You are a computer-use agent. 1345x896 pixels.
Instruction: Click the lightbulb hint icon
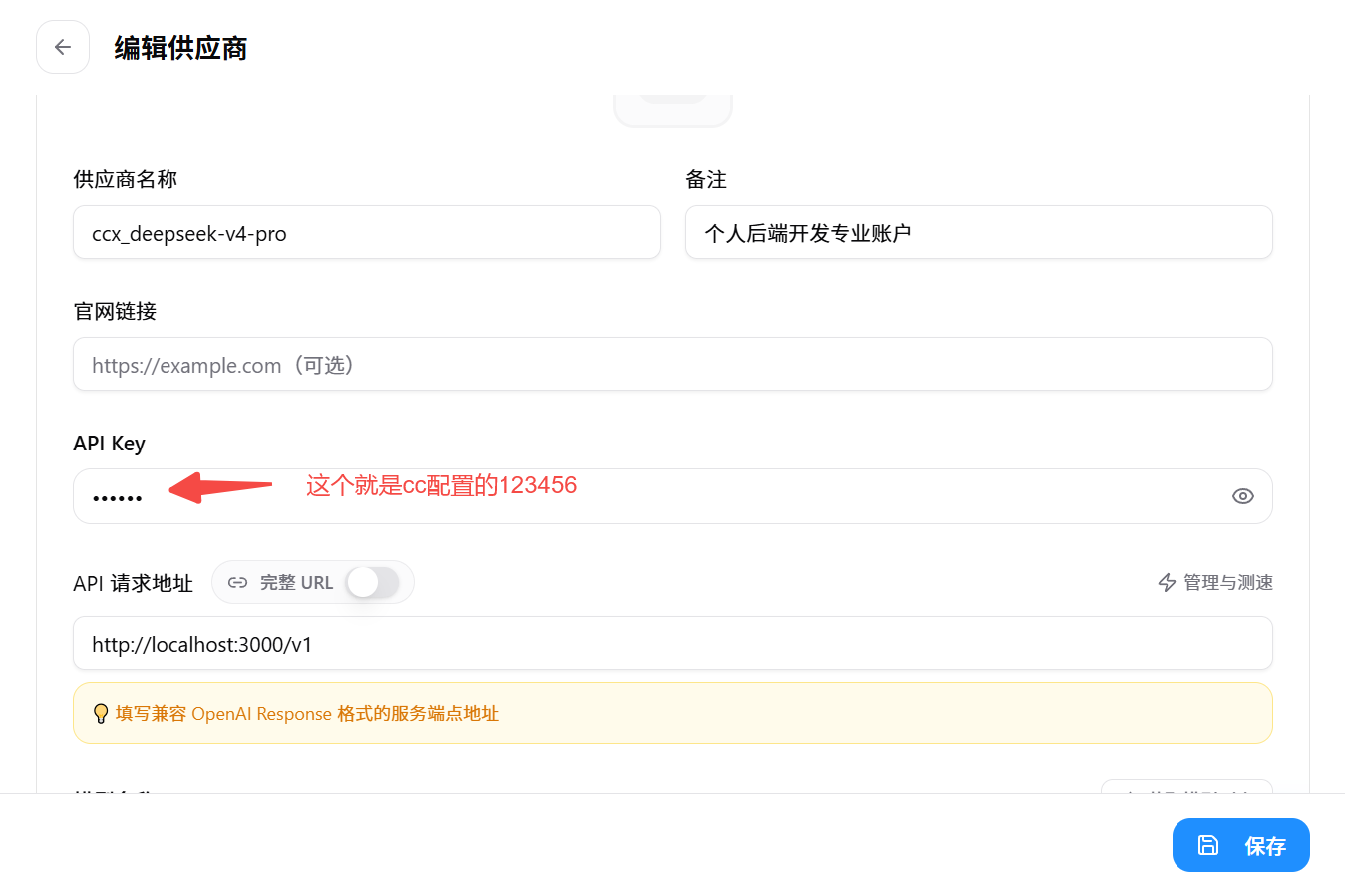click(x=100, y=714)
